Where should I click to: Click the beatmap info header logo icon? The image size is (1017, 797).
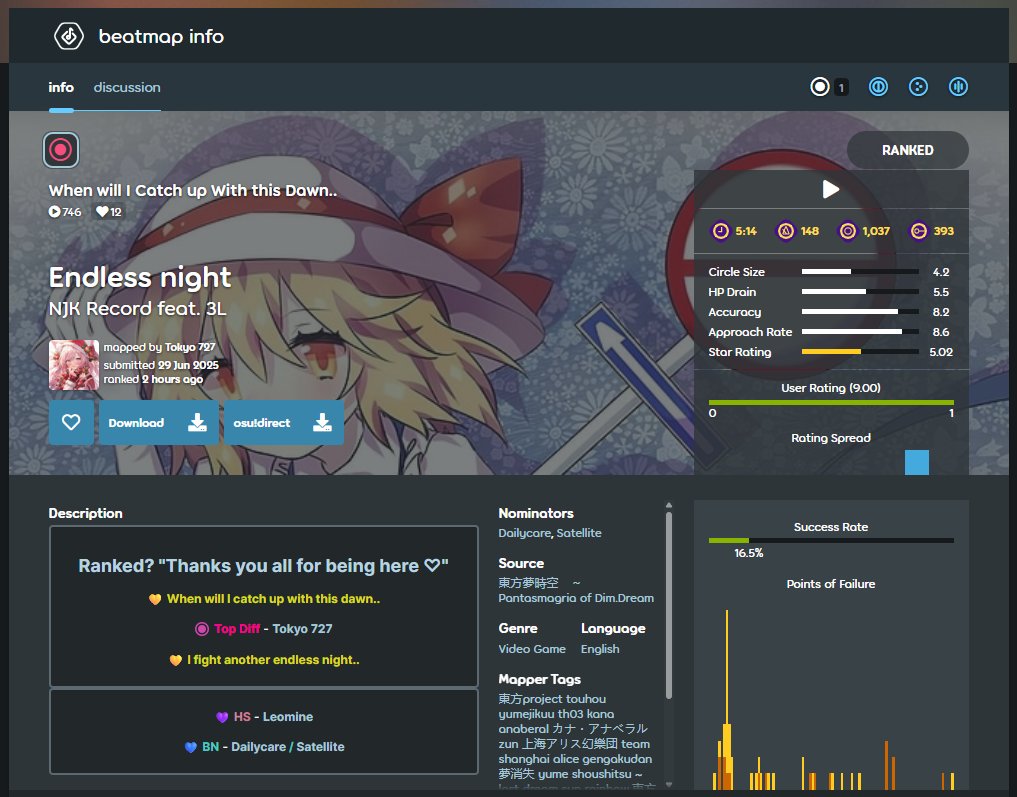click(x=69, y=36)
